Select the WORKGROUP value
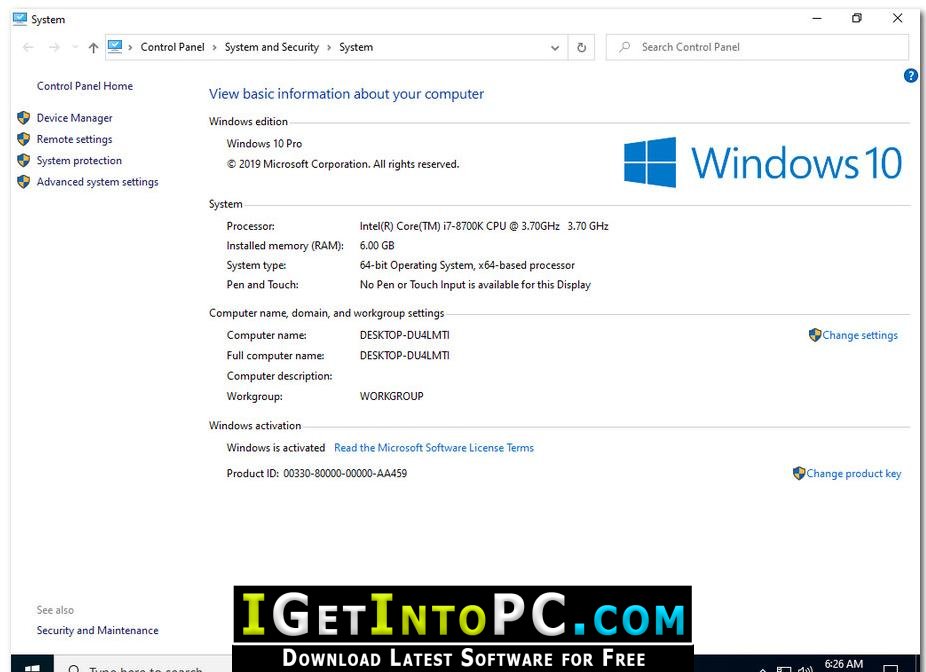 [x=392, y=396]
